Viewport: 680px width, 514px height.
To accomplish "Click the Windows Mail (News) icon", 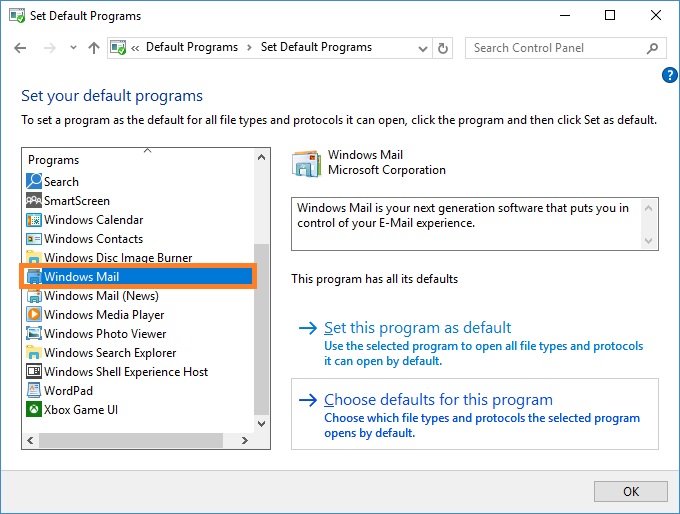I will click(x=34, y=296).
